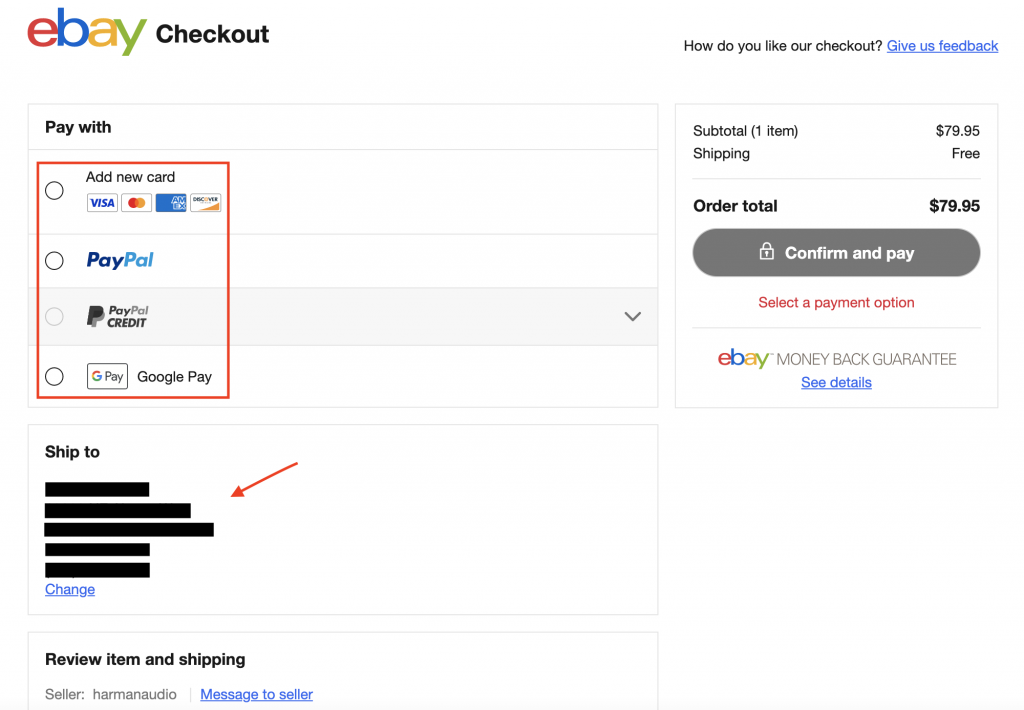Click the Discover card icon
Screen dimensions: 1024x710
coord(206,203)
